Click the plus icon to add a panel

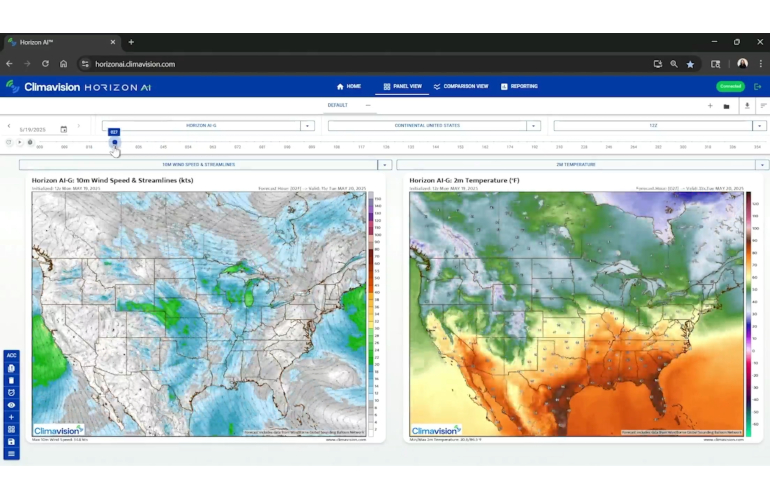pyautogui.click(x=710, y=105)
